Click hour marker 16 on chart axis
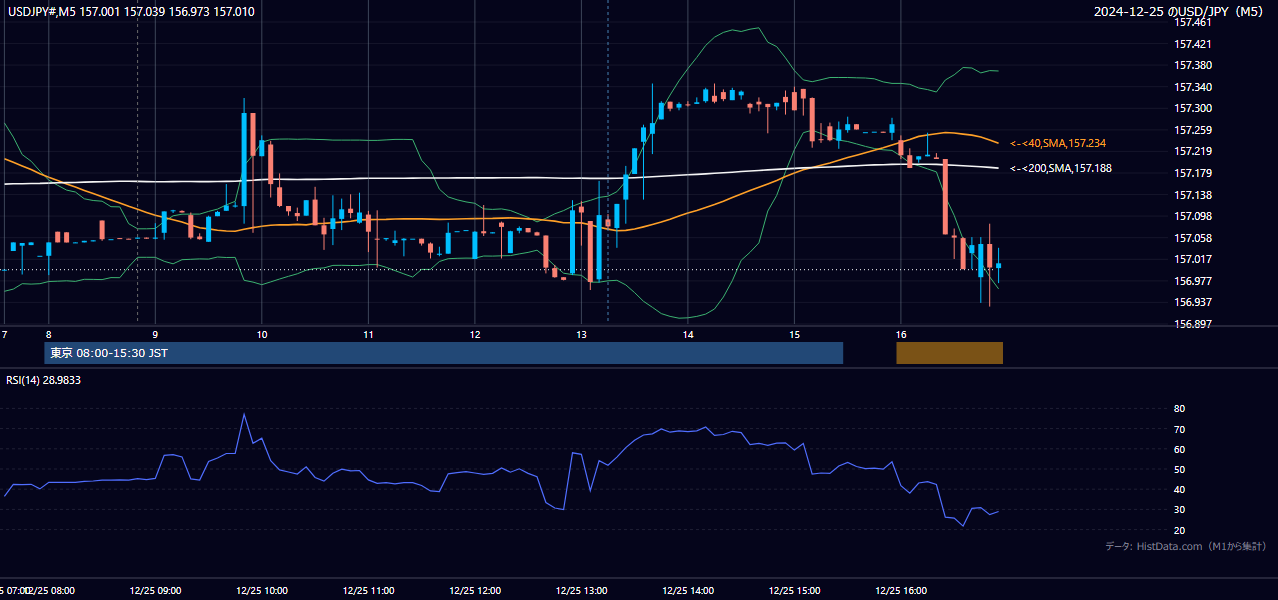Screen dimensions: 1278x600 (x=901, y=335)
